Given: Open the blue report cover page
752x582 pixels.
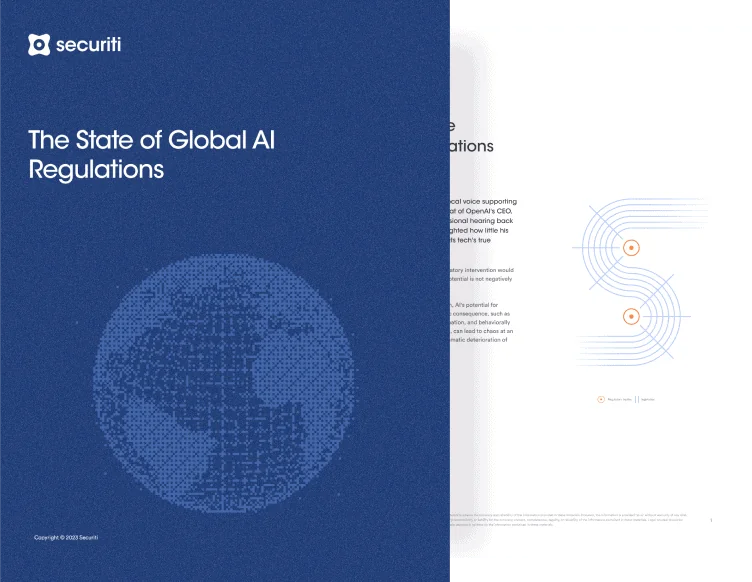Looking at the screenshot, I should [x=225, y=291].
